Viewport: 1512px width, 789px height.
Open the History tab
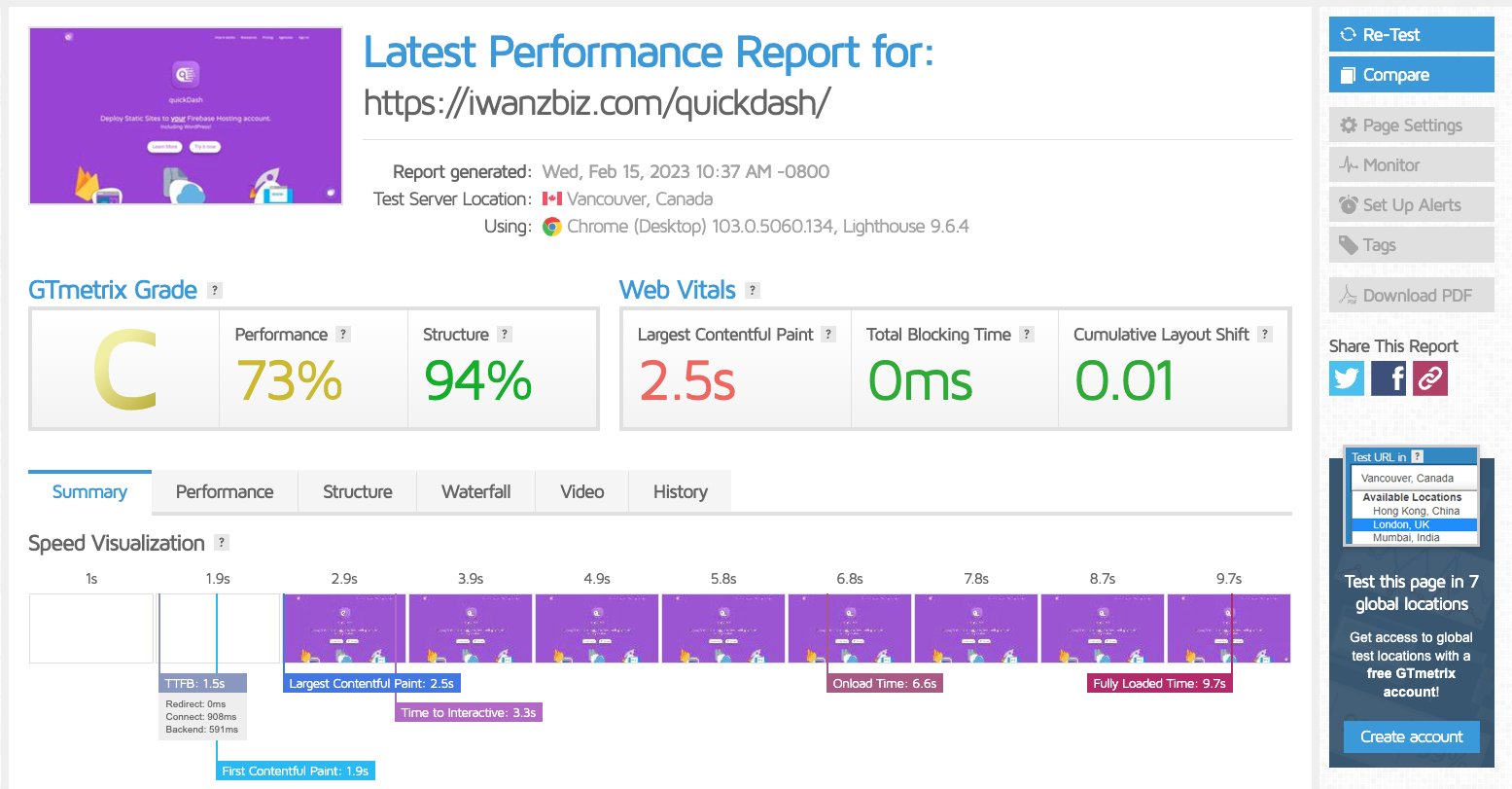pos(679,491)
